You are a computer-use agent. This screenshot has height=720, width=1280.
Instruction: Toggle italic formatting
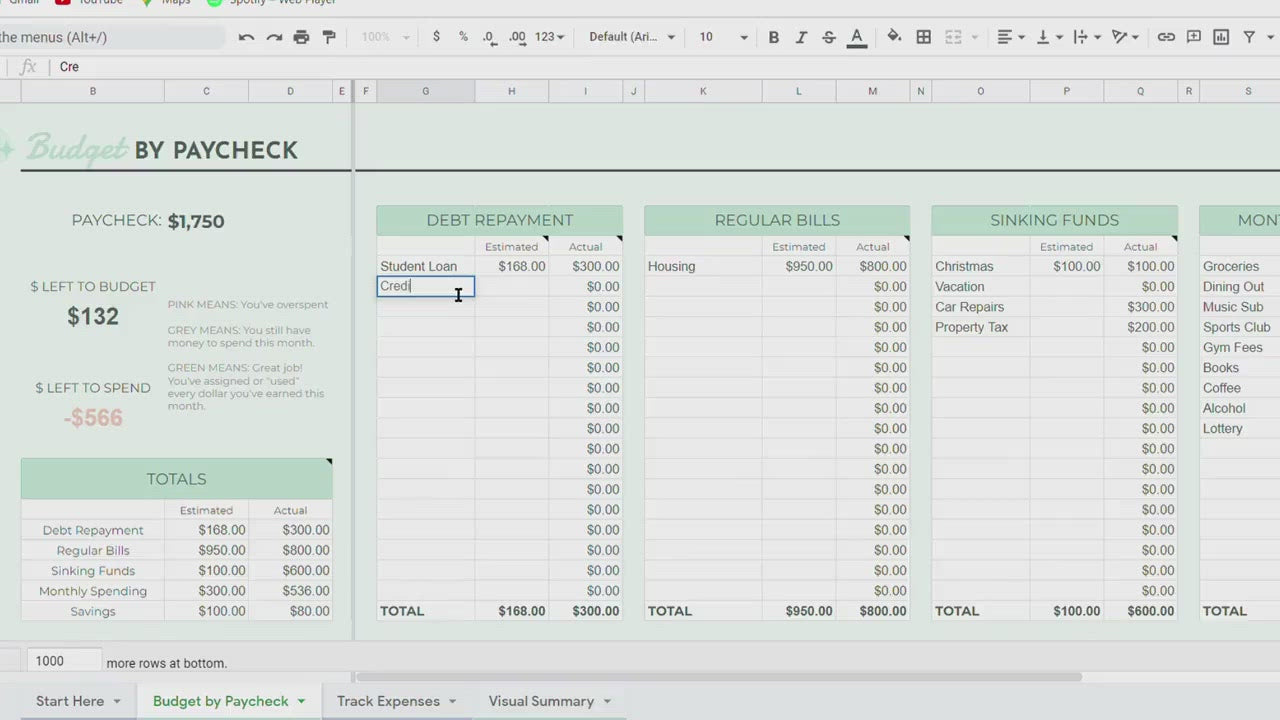801,37
